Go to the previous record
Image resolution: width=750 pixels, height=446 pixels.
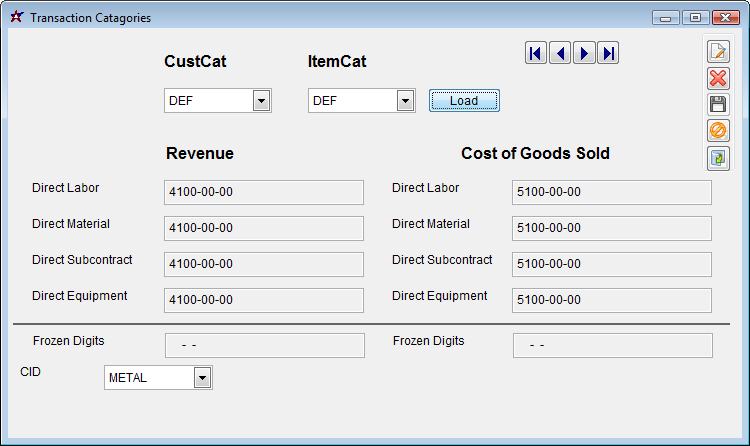[x=560, y=53]
